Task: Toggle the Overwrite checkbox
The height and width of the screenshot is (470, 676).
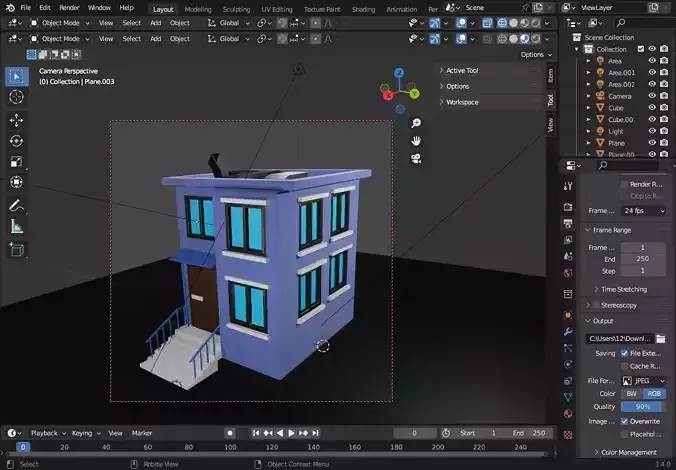Action: coord(624,421)
